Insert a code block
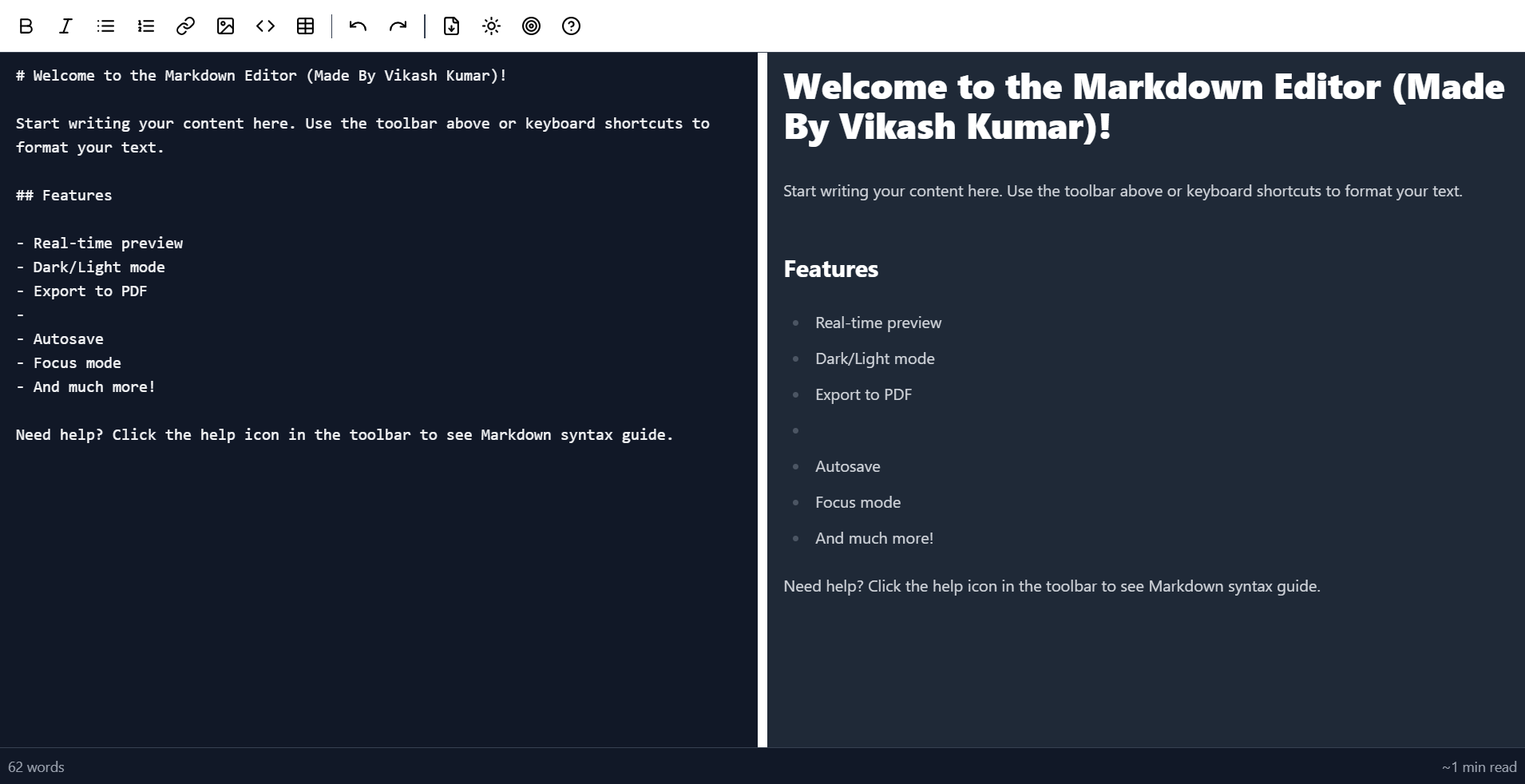 click(x=265, y=26)
